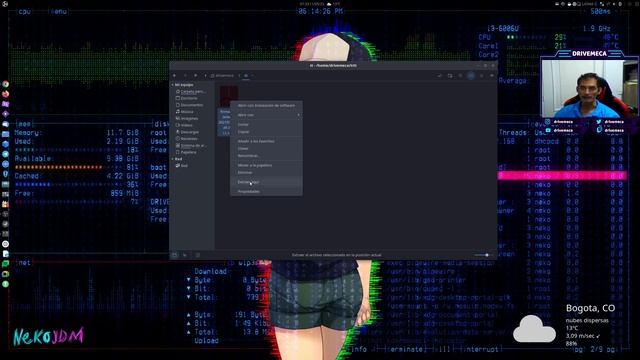
Task: Choose Renombrar in the context menu
Action: (x=266, y=156)
